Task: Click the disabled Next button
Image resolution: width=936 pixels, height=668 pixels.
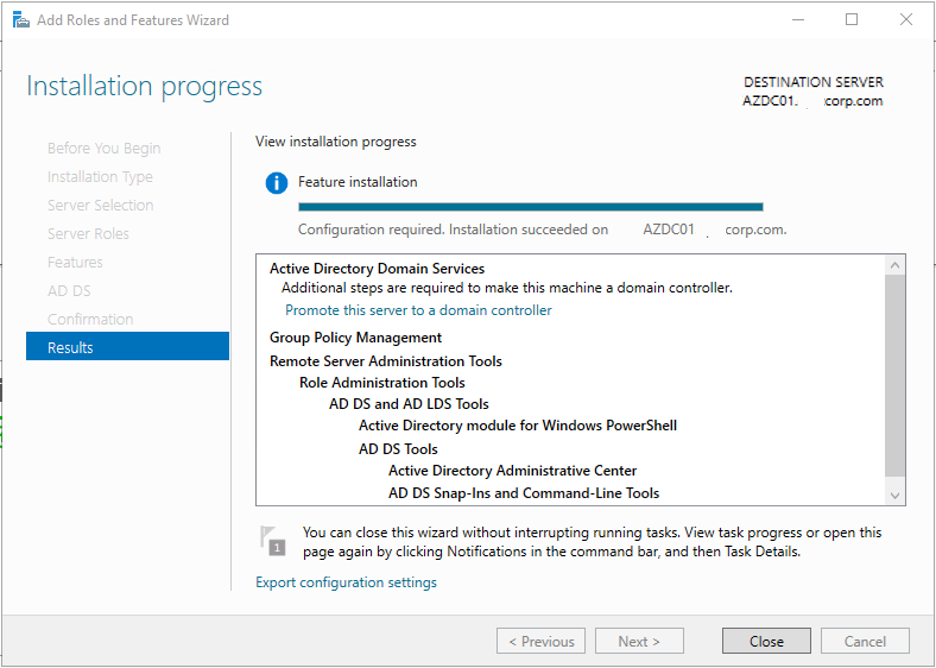Action: [x=639, y=641]
